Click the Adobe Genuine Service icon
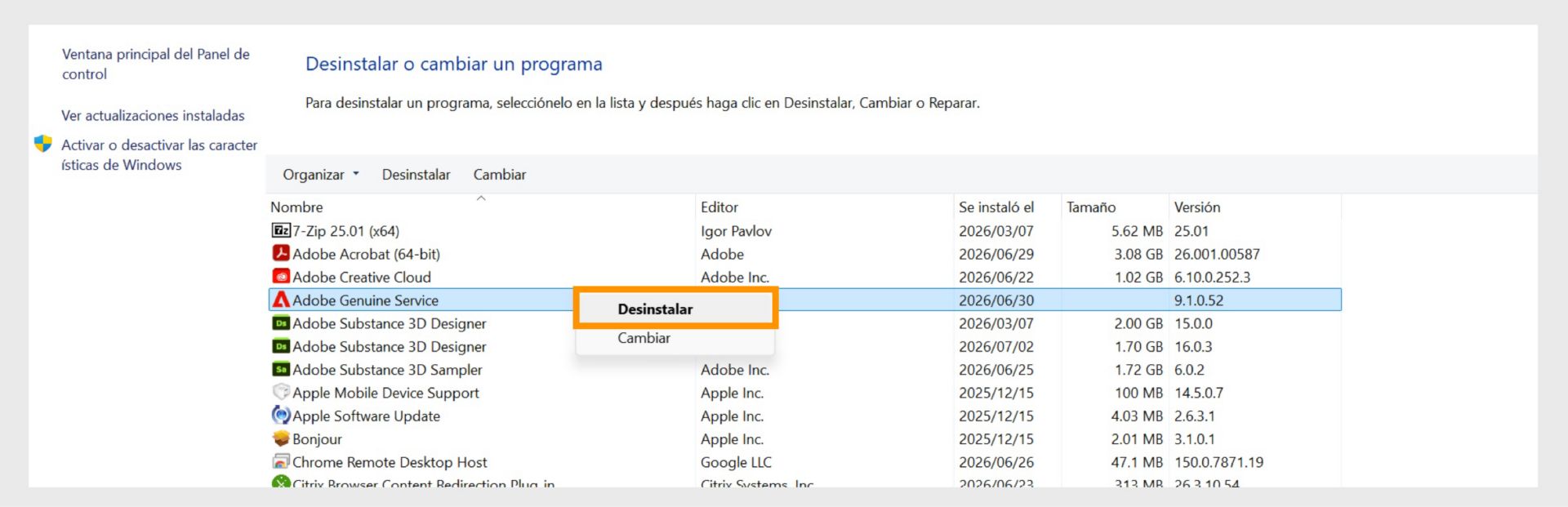The image size is (1568, 507). [281, 300]
